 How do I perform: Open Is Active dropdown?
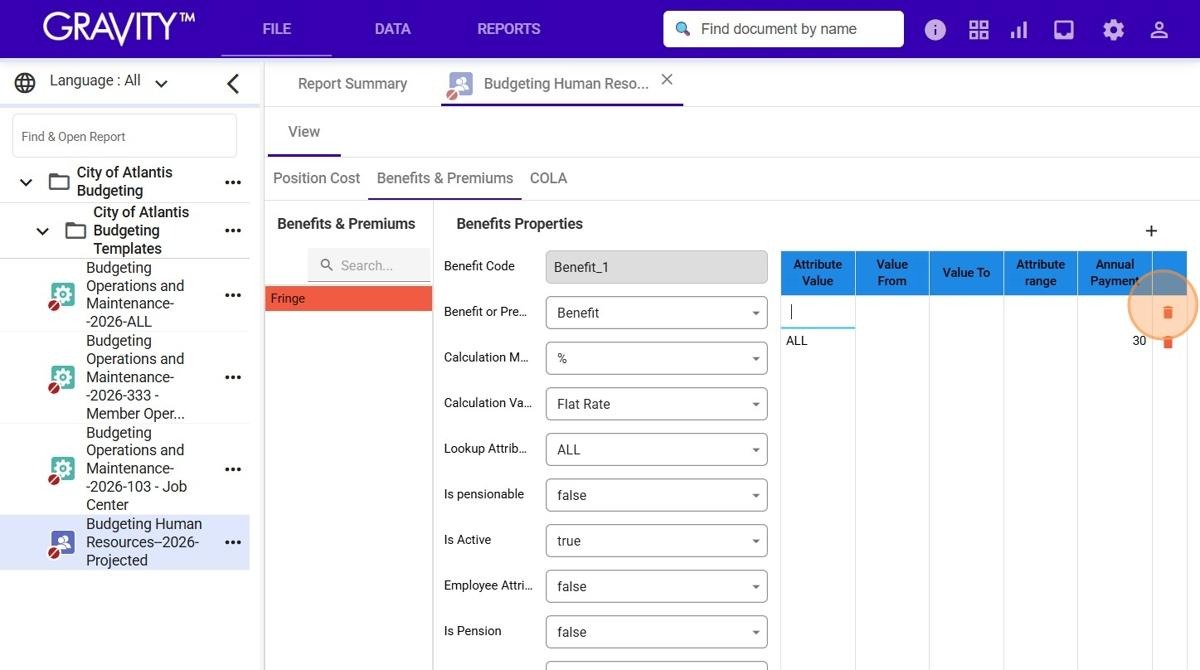[656, 541]
